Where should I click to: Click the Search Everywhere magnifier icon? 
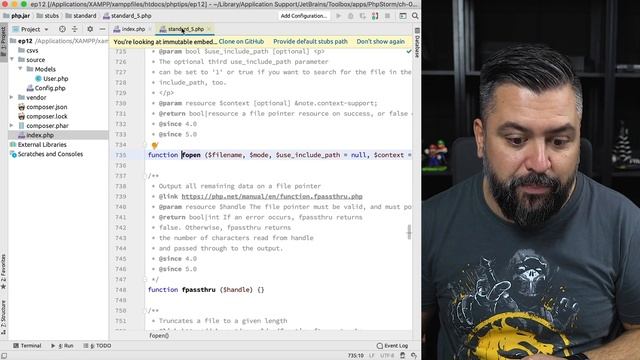point(415,16)
